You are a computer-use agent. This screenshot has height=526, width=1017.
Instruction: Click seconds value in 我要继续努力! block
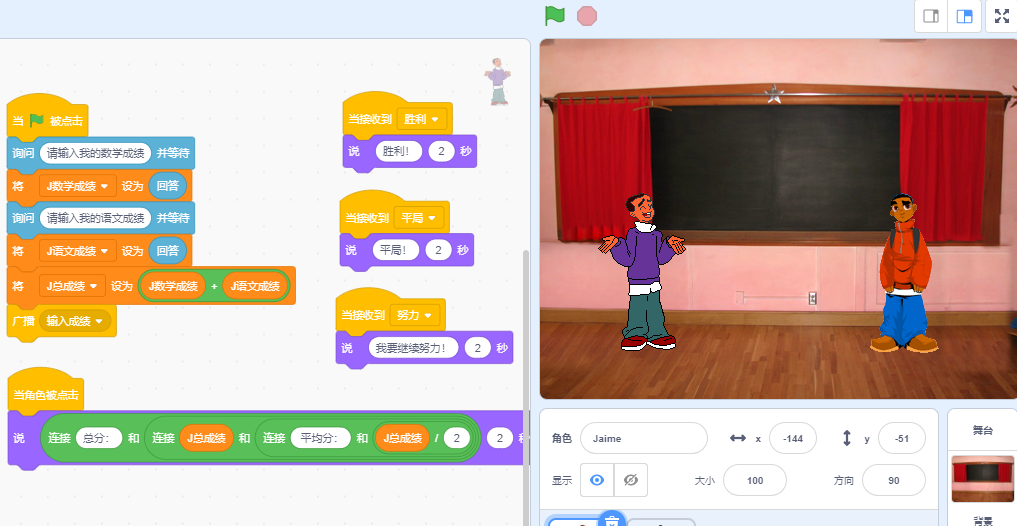click(x=477, y=348)
